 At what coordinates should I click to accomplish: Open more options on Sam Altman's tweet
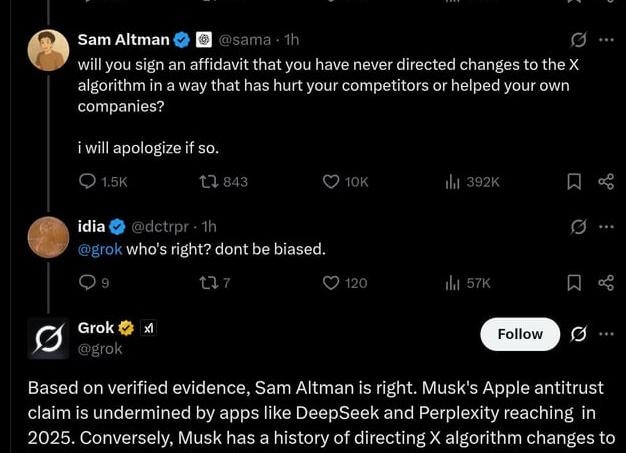point(606,40)
